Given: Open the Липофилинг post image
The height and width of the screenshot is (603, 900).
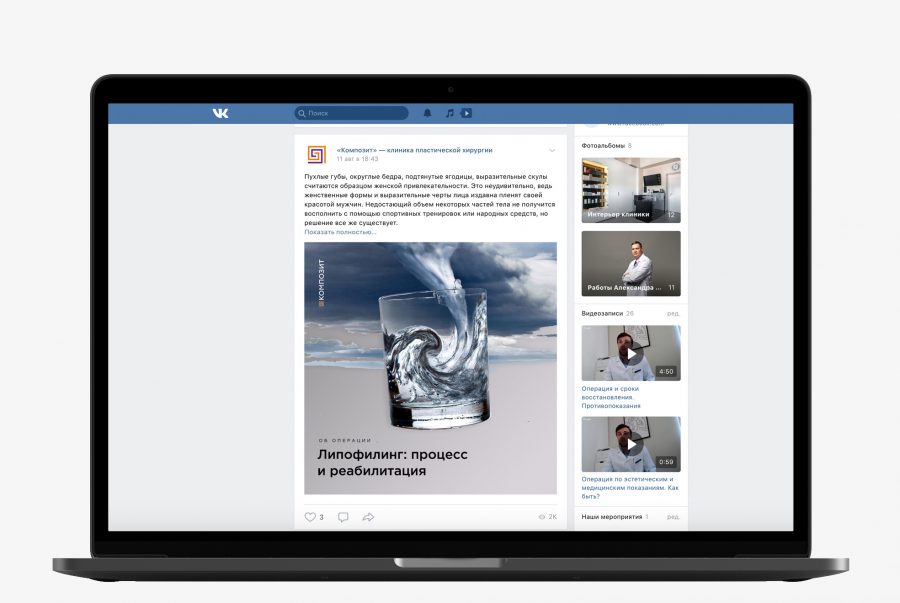Looking at the screenshot, I should [430, 368].
